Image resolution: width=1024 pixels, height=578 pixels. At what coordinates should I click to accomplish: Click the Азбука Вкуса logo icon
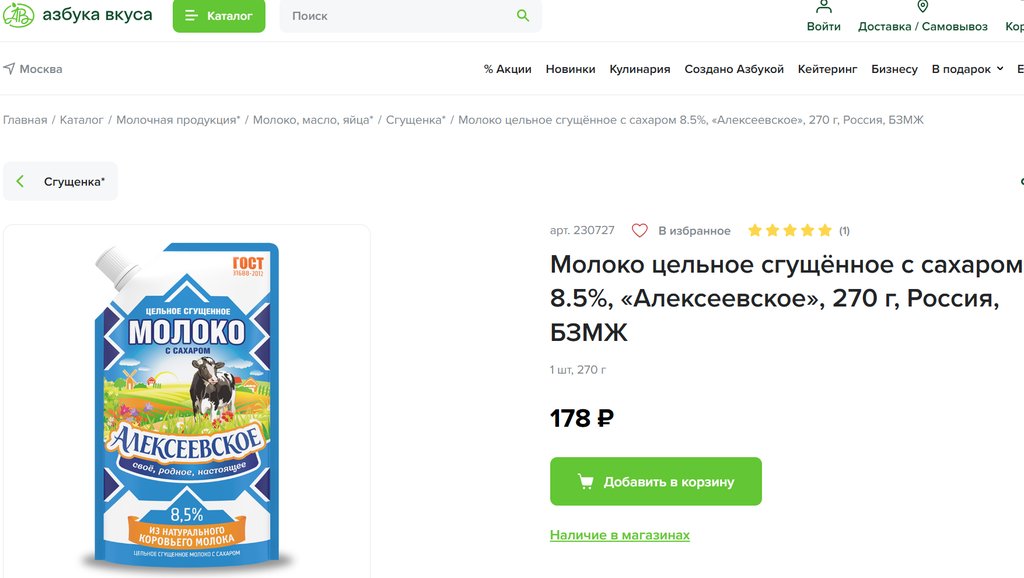pos(18,15)
